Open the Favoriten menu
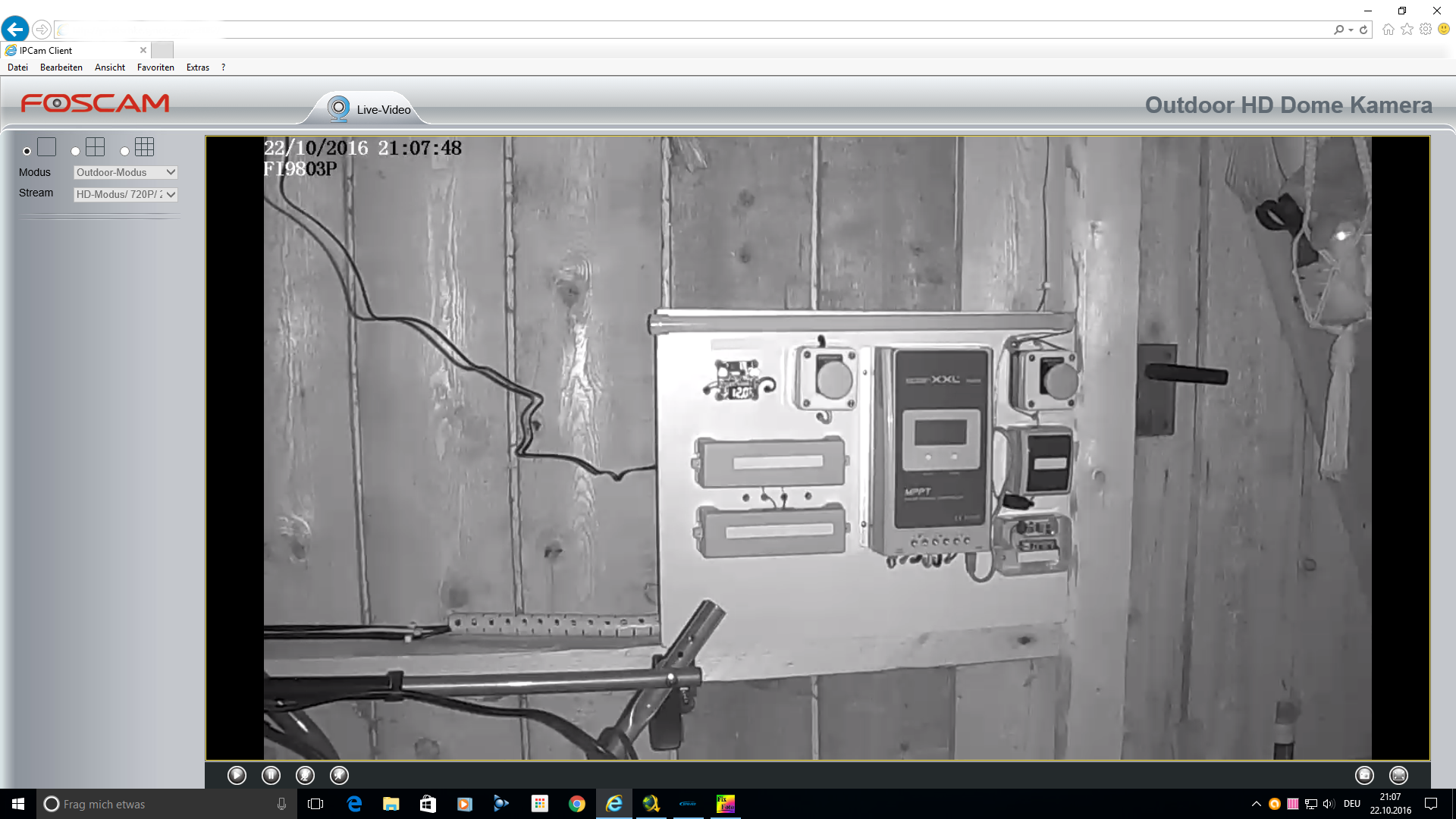The height and width of the screenshot is (819, 1456). [x=155, y=67]
